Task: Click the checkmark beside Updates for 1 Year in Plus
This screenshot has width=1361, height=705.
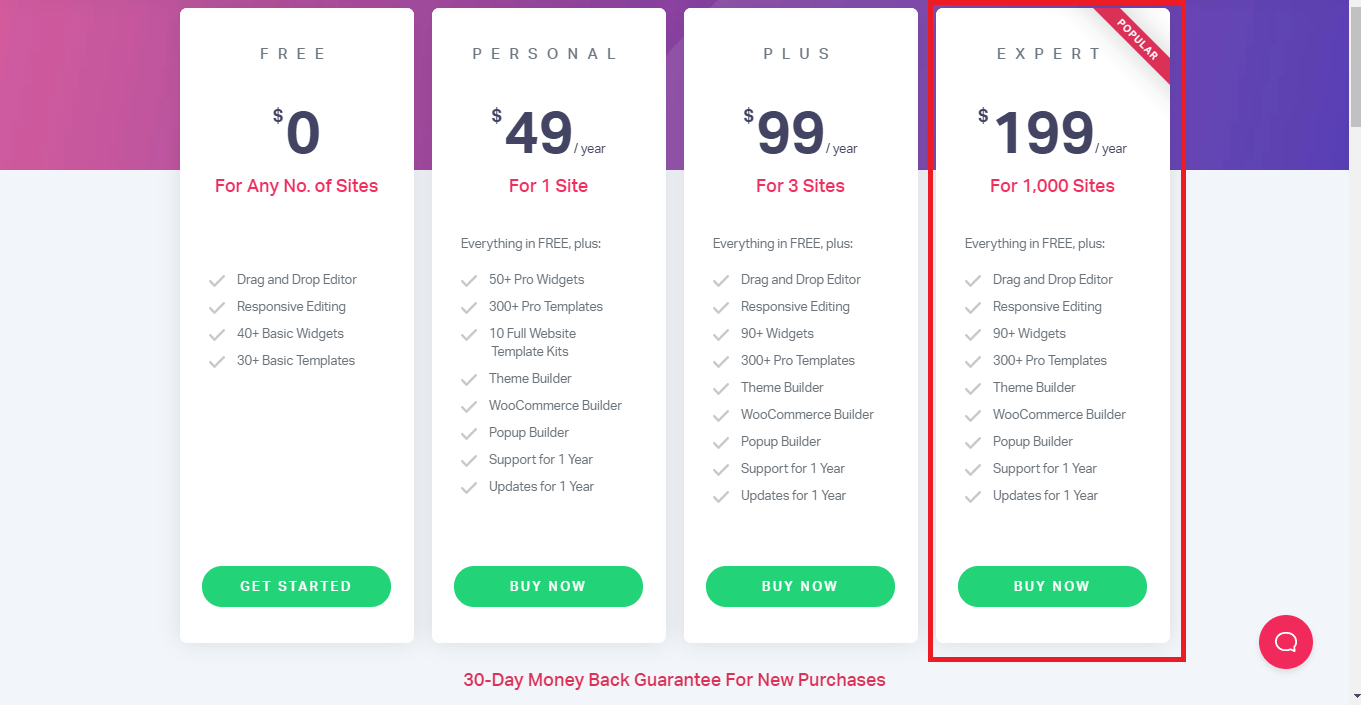Action: click(x=721, y=495)
